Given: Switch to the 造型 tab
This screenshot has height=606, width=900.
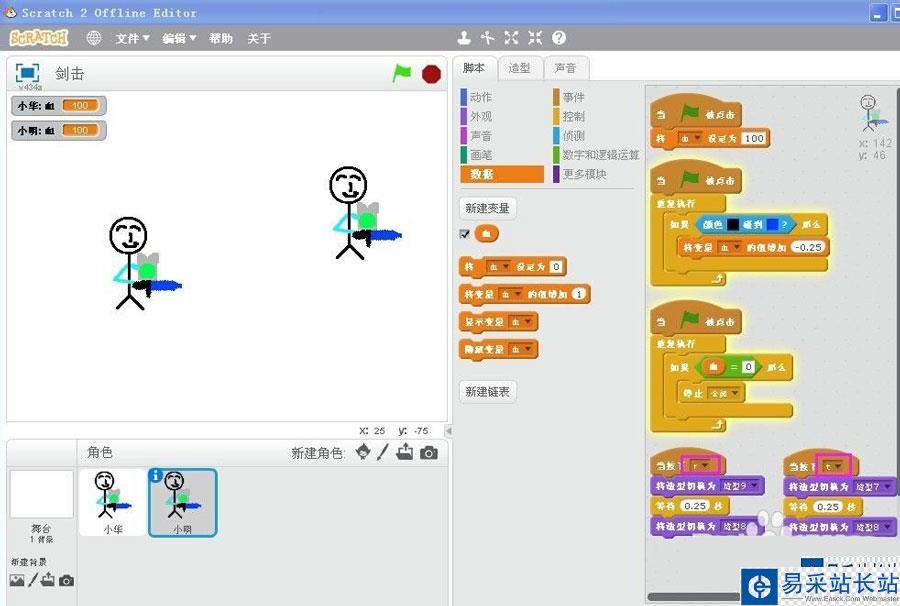Looking at the screenshot, I should 519,68.
